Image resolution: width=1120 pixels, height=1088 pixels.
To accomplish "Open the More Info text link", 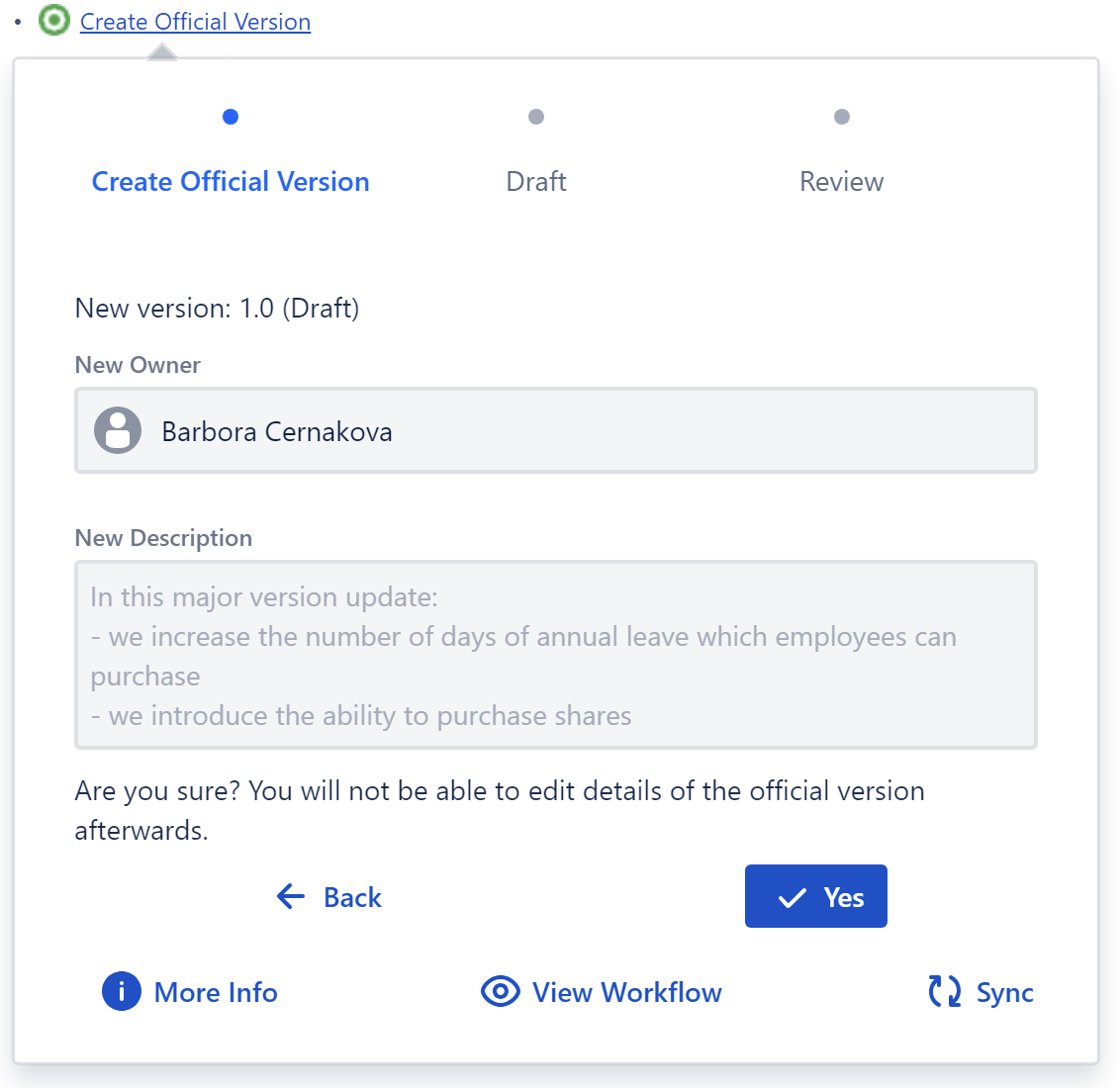I will point(216,993).
